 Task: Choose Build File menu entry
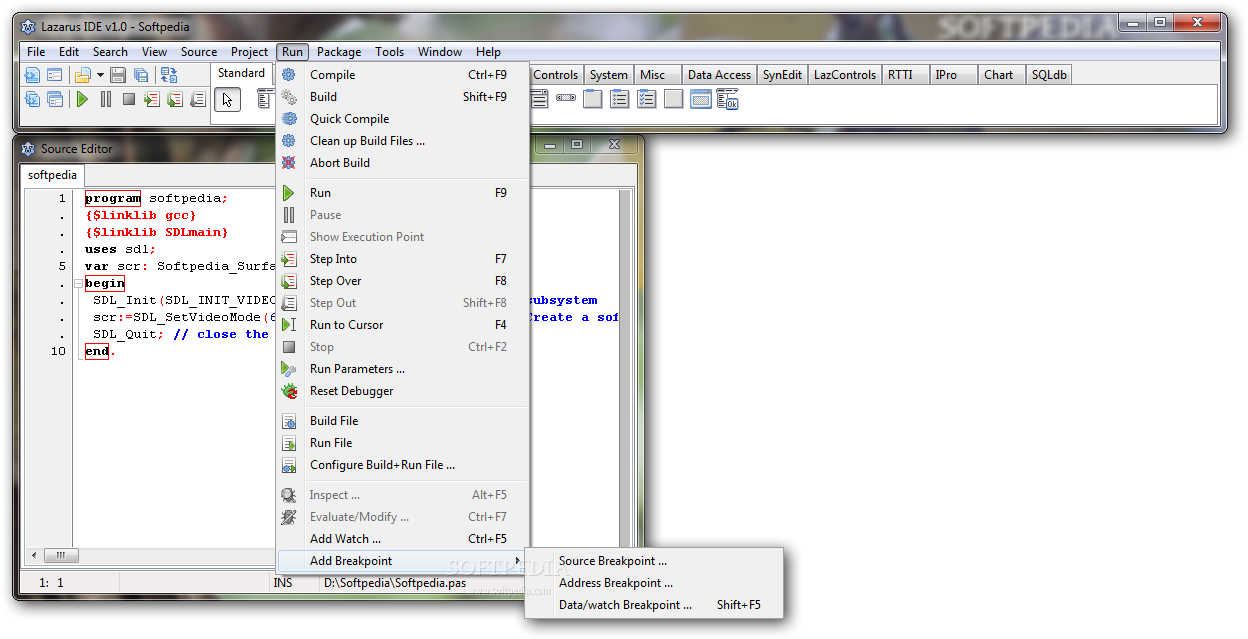[x=402, y=421]
